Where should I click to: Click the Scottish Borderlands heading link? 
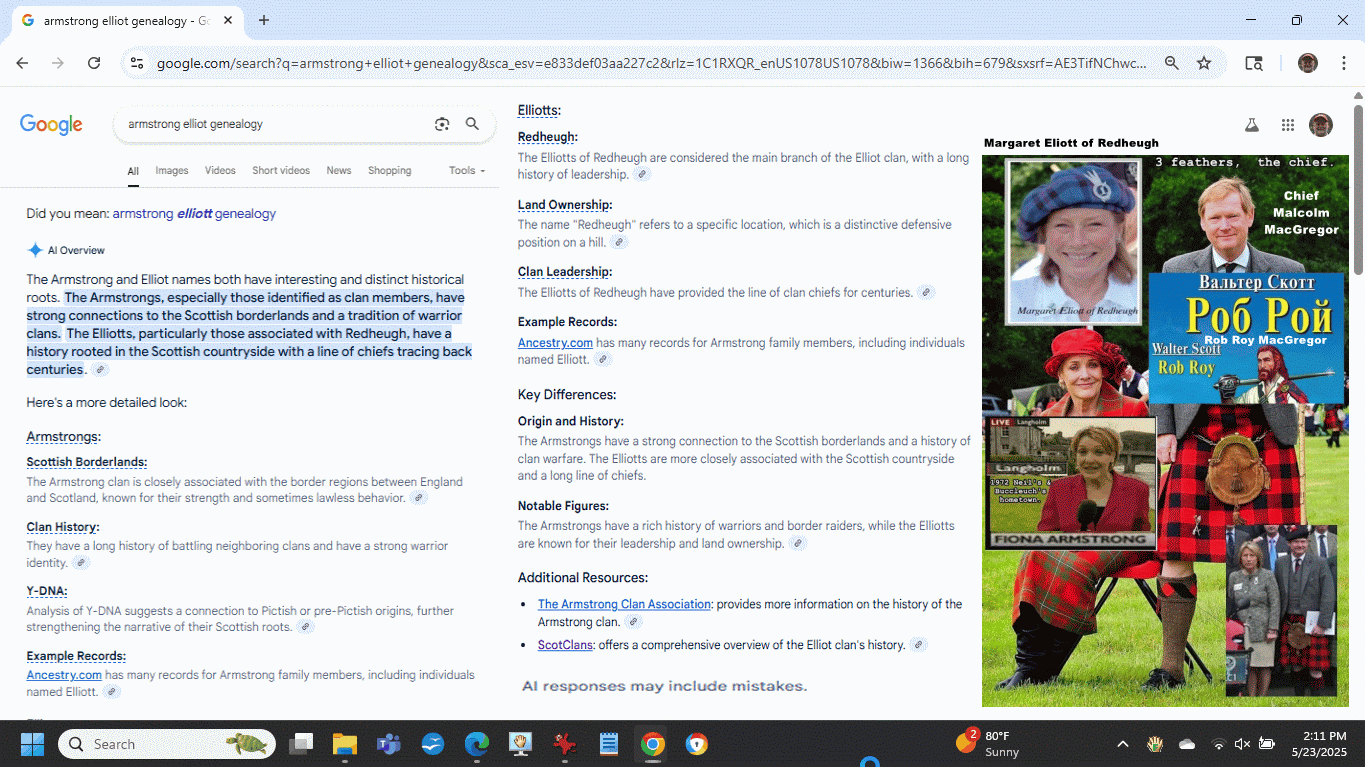pyautogui.click(x=87, y=462)
